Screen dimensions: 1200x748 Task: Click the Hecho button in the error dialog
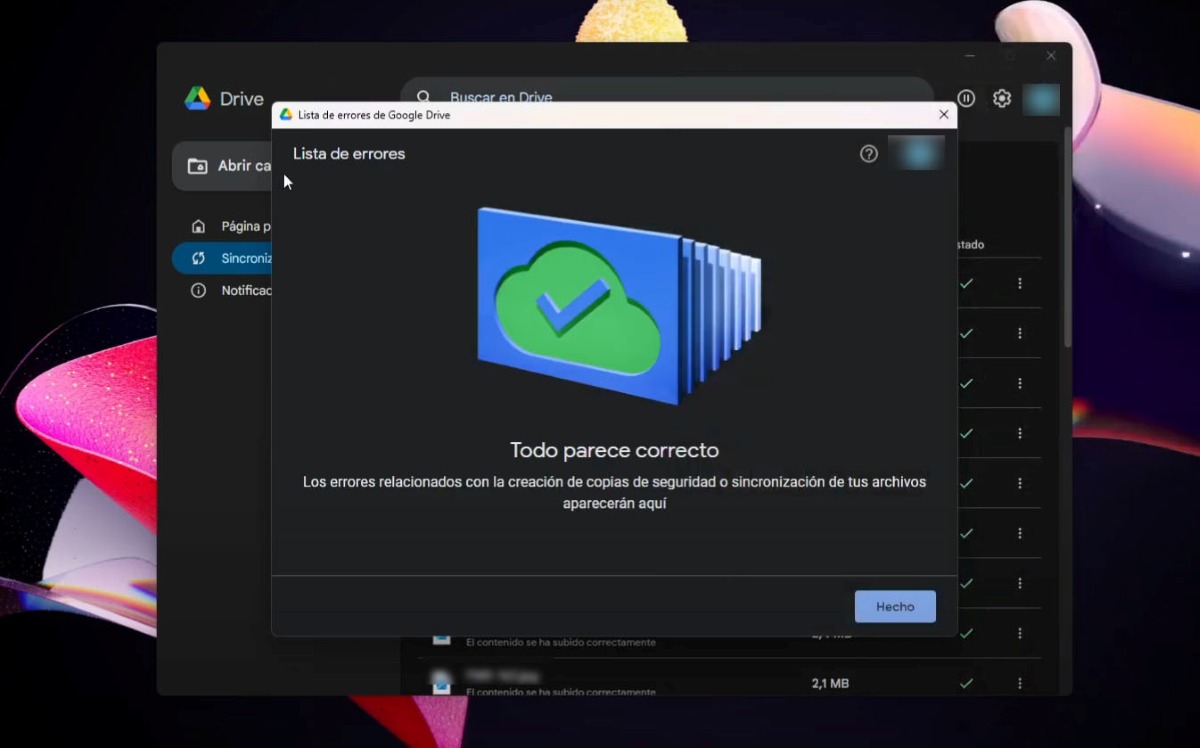tap(895, 606)
